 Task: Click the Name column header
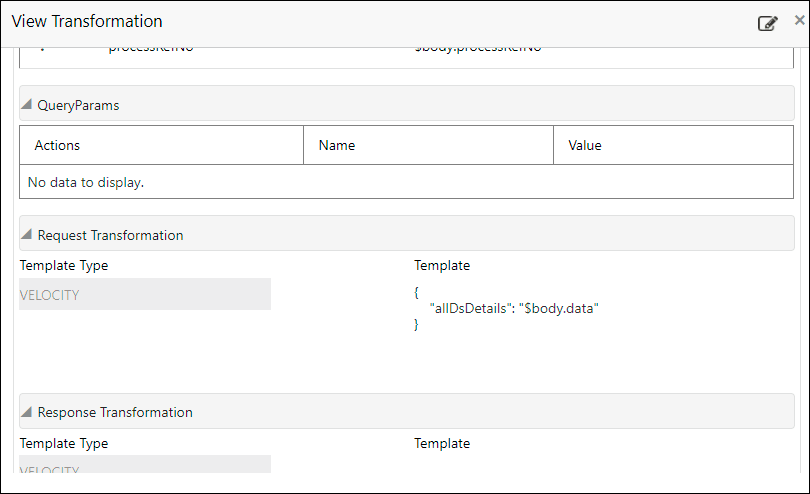pos(337,145)
